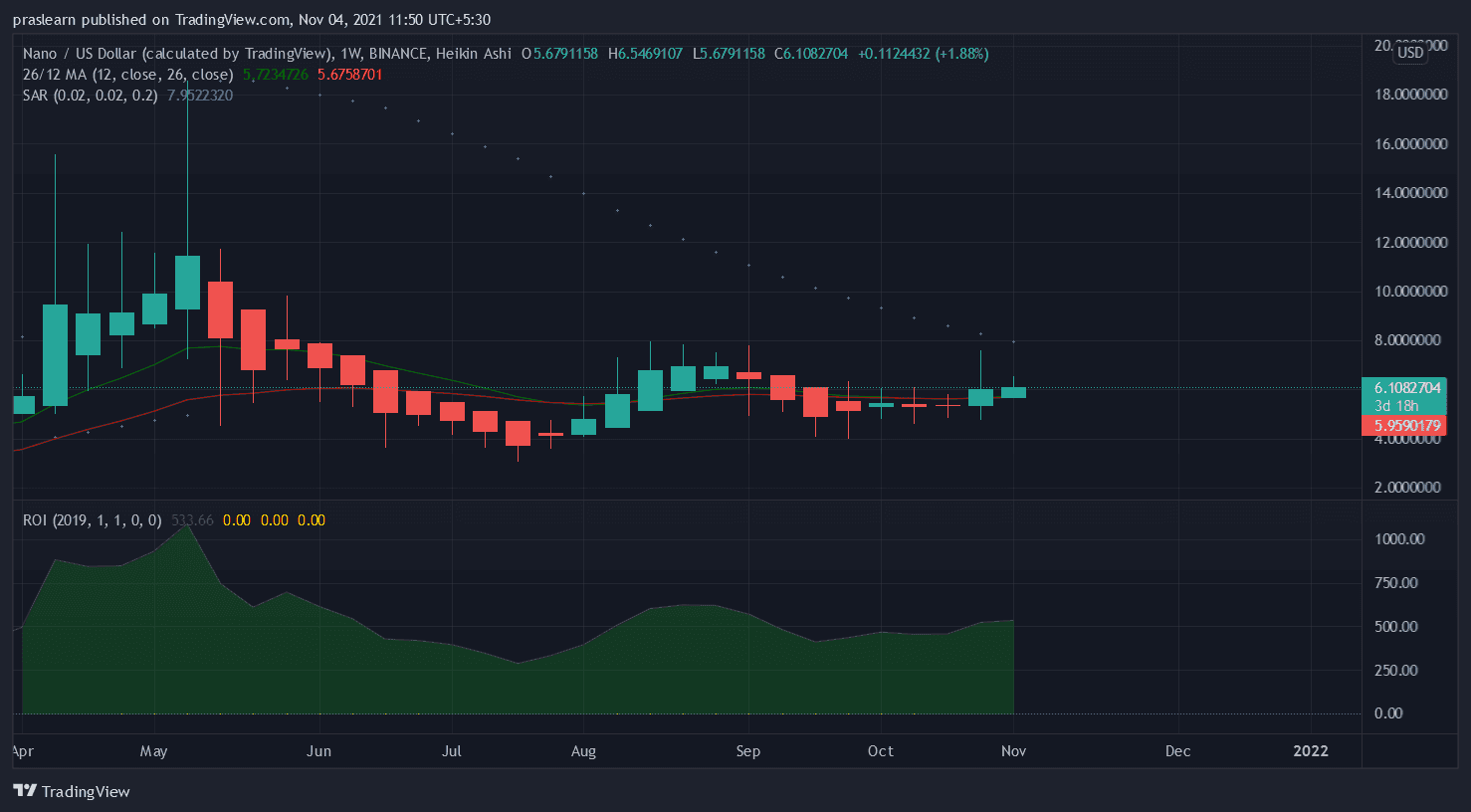Screen dimensions: 1471x812
Task: Click the 18.0000000 price axis label
Action: point(1410,95)
